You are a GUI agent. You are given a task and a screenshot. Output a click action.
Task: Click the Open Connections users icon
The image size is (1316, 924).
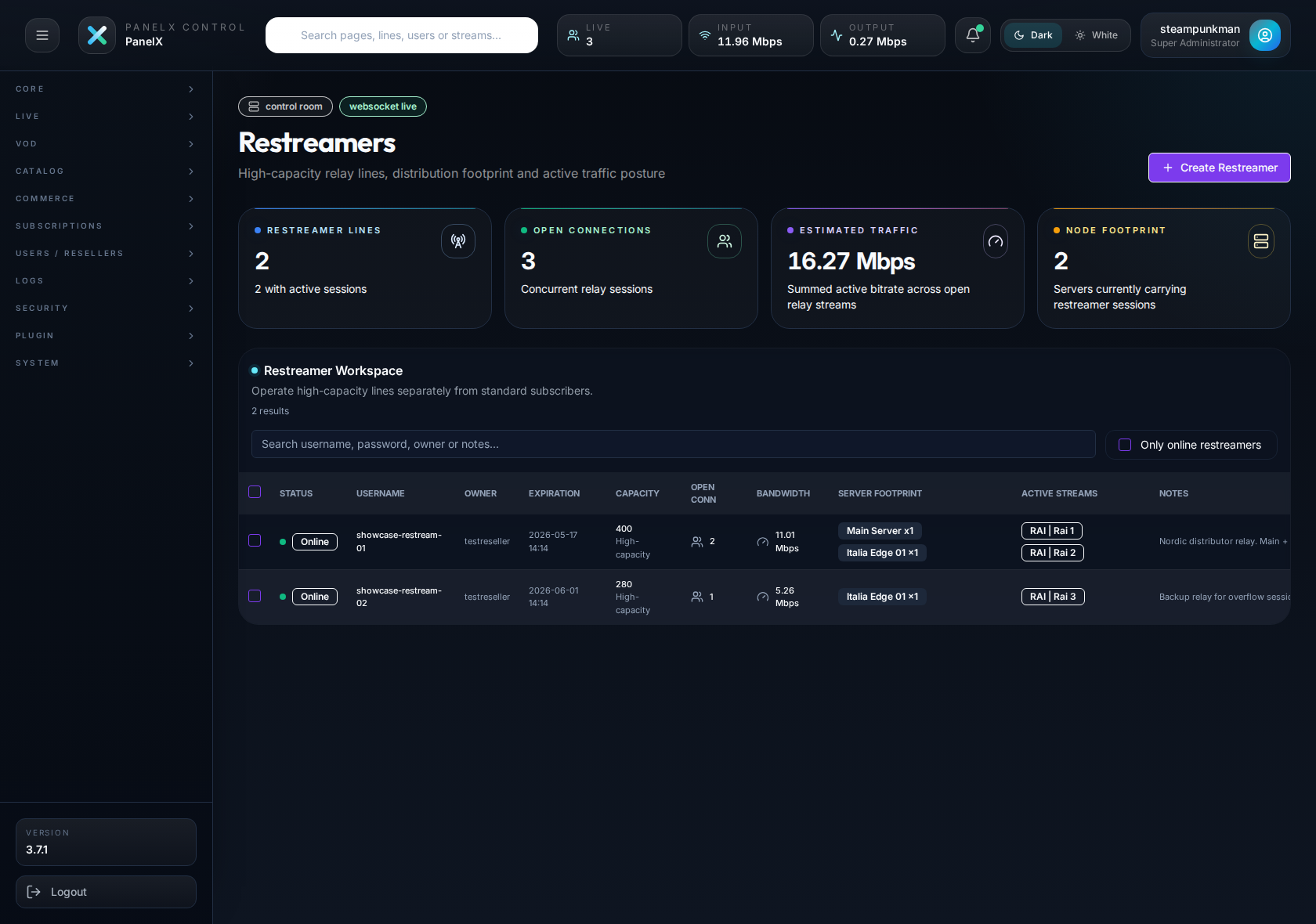[725, 241]
